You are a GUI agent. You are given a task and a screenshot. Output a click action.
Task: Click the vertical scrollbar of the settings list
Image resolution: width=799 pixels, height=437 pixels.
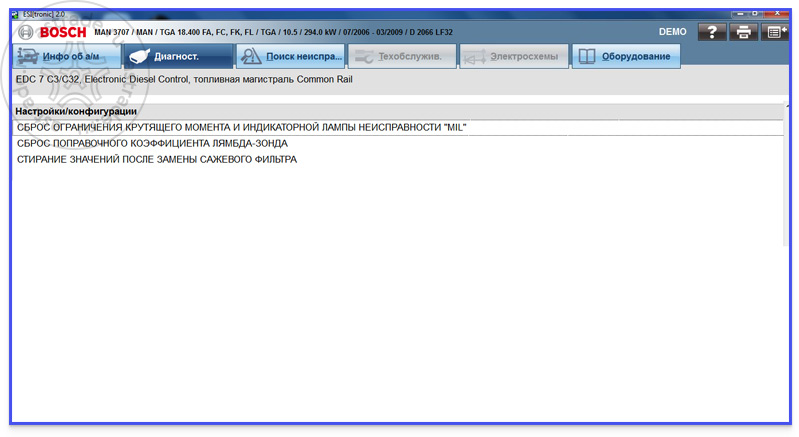[786, 175]
